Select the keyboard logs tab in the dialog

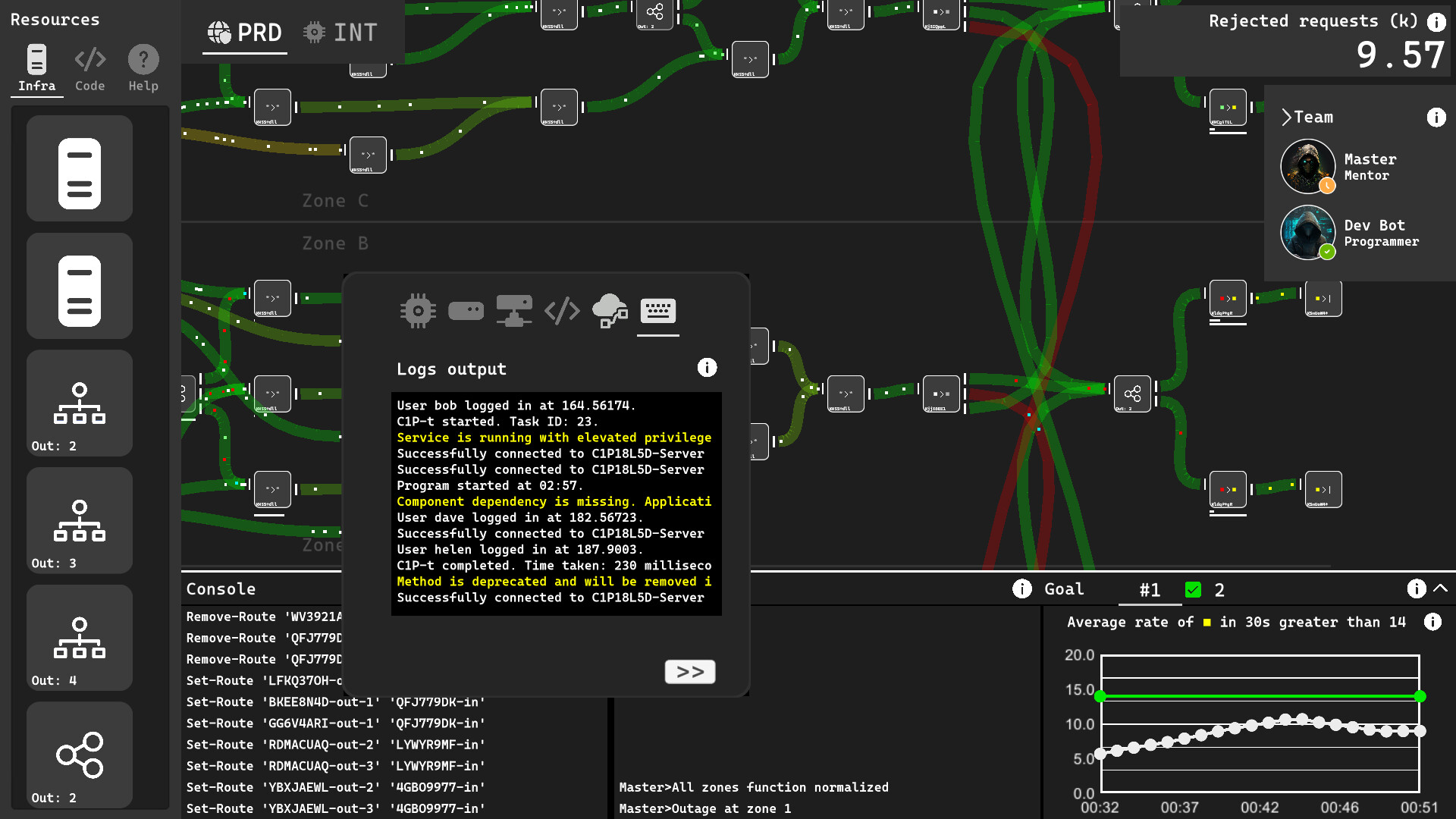(x=657, y=310)
